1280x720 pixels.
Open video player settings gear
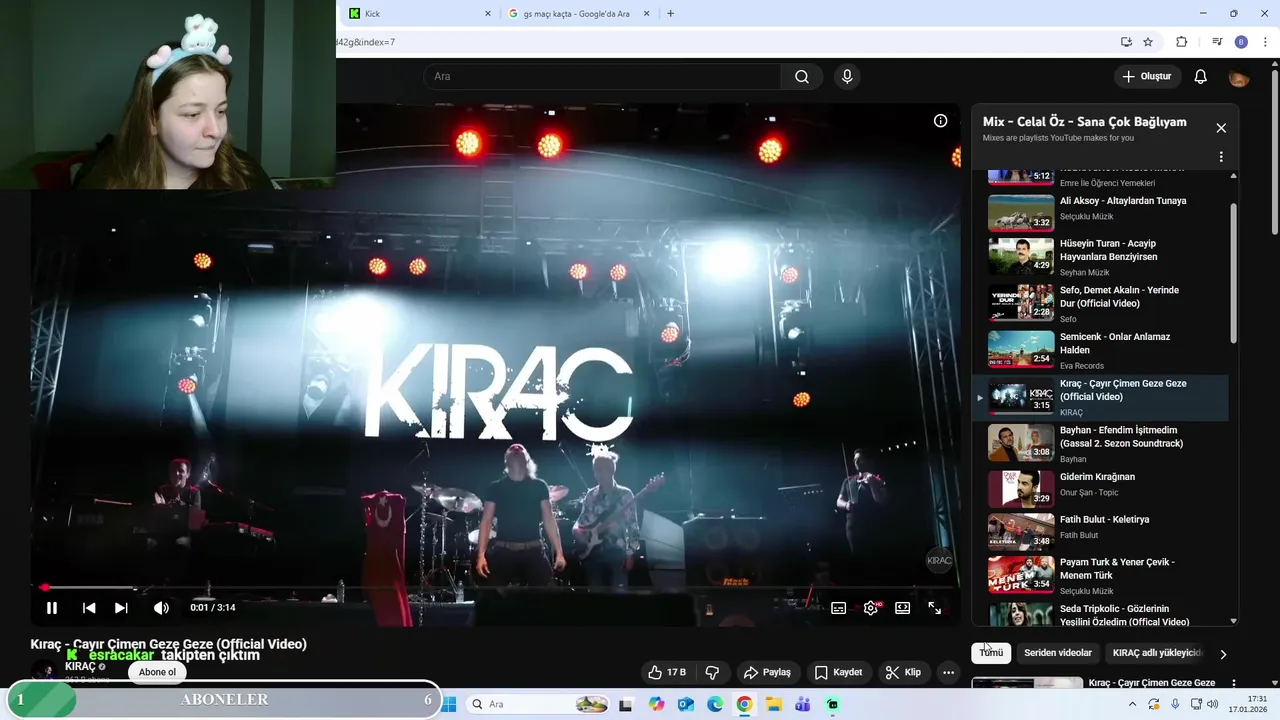tap(871, 608)
